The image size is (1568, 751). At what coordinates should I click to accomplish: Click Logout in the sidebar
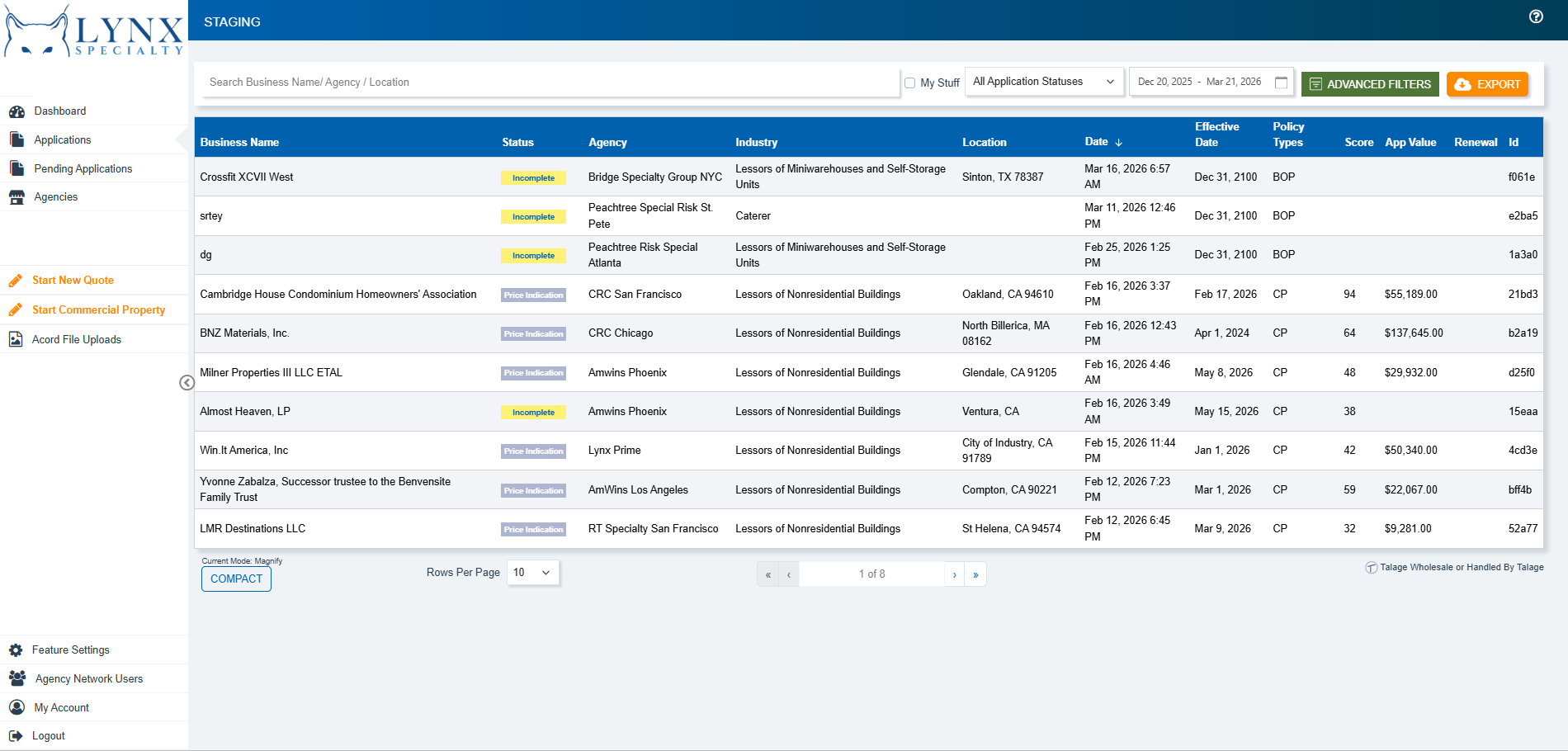[49, 736]
